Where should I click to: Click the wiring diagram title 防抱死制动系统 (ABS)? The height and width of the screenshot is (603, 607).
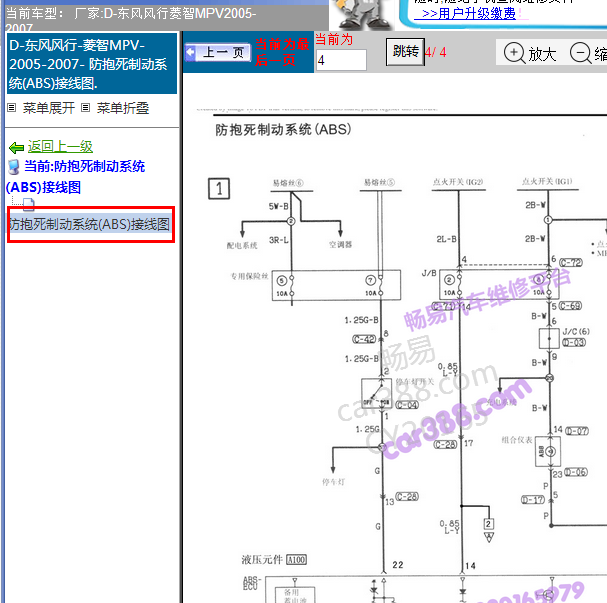(x=283, y=129)
